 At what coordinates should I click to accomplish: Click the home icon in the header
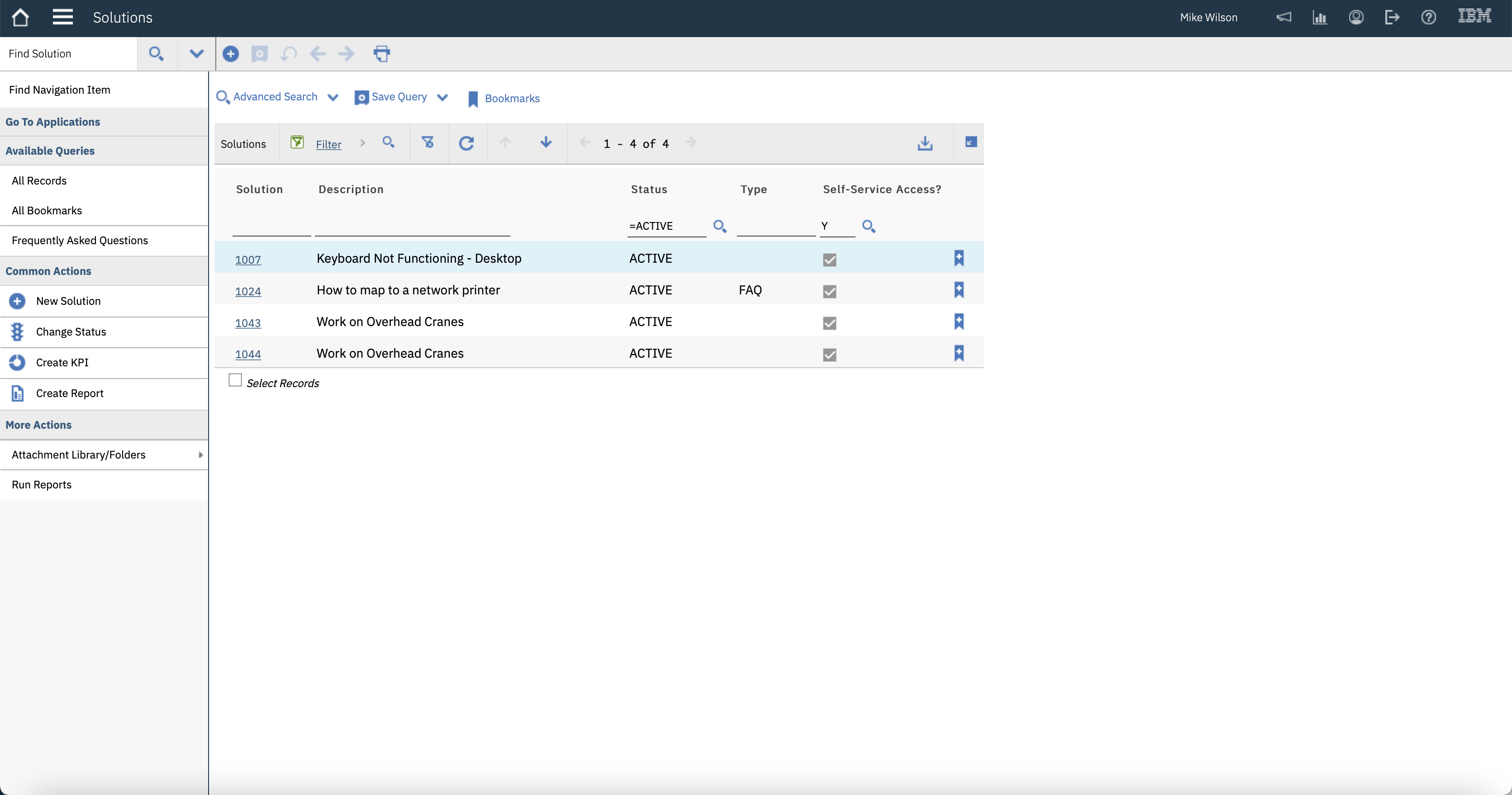pyautogui.click(x=20, y=18)
